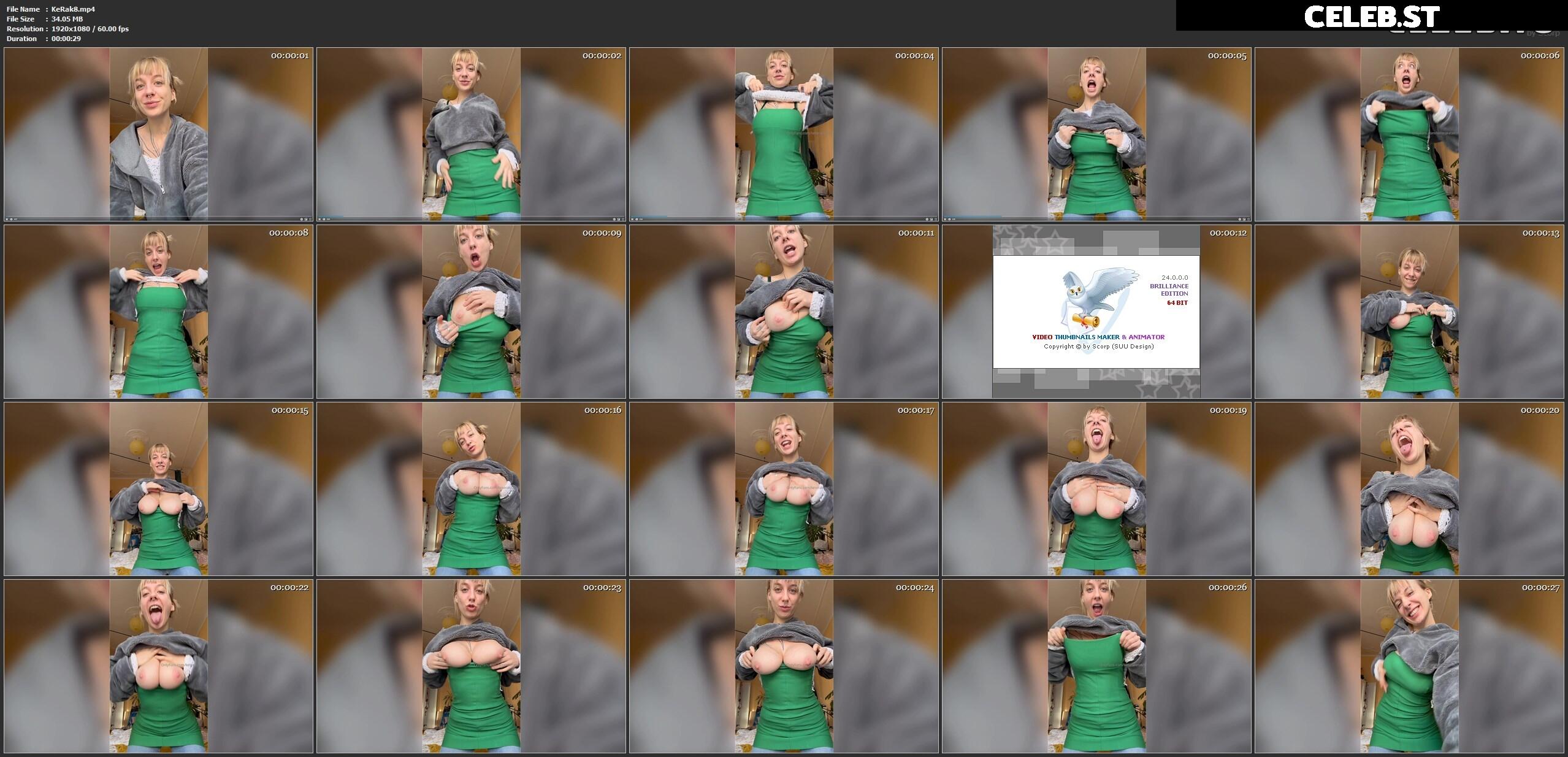Select the thumbnail stamped 00:00:01
The width and height of the screenshot is (1568, 757).
pos(158,134)
